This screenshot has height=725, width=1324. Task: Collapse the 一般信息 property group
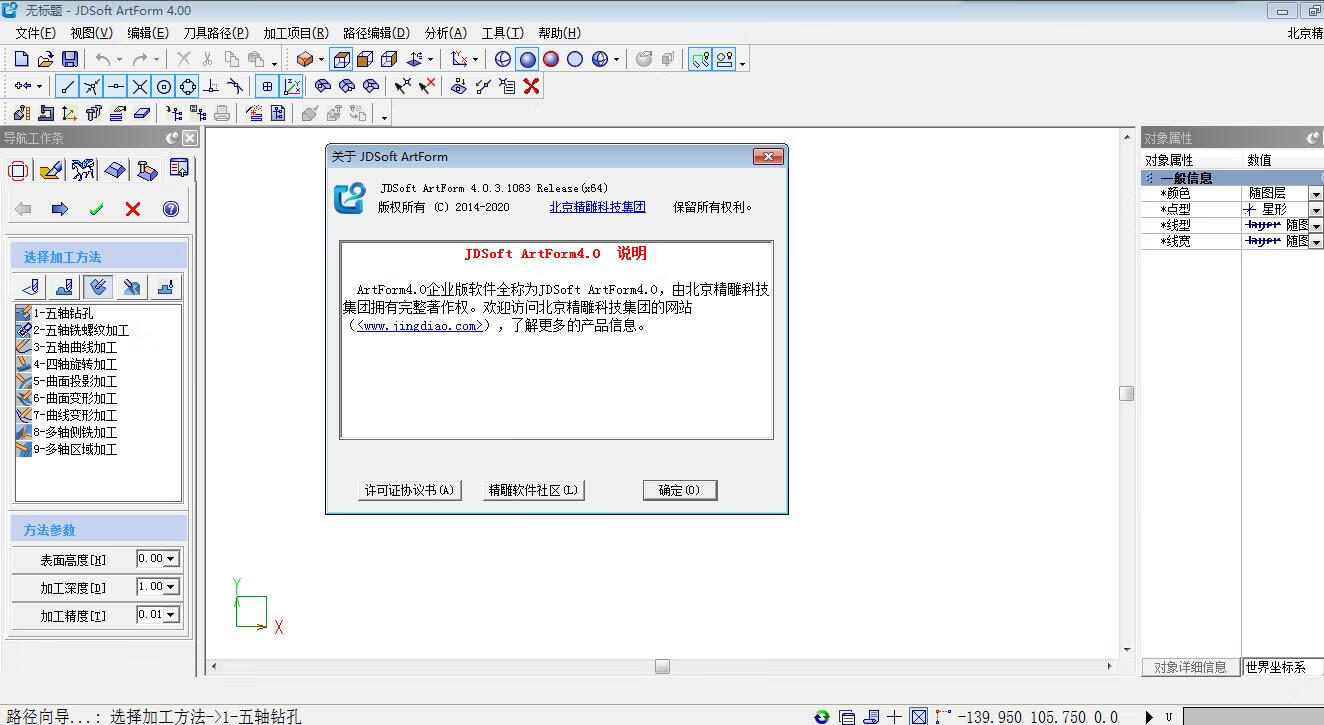click(1150, 178)
